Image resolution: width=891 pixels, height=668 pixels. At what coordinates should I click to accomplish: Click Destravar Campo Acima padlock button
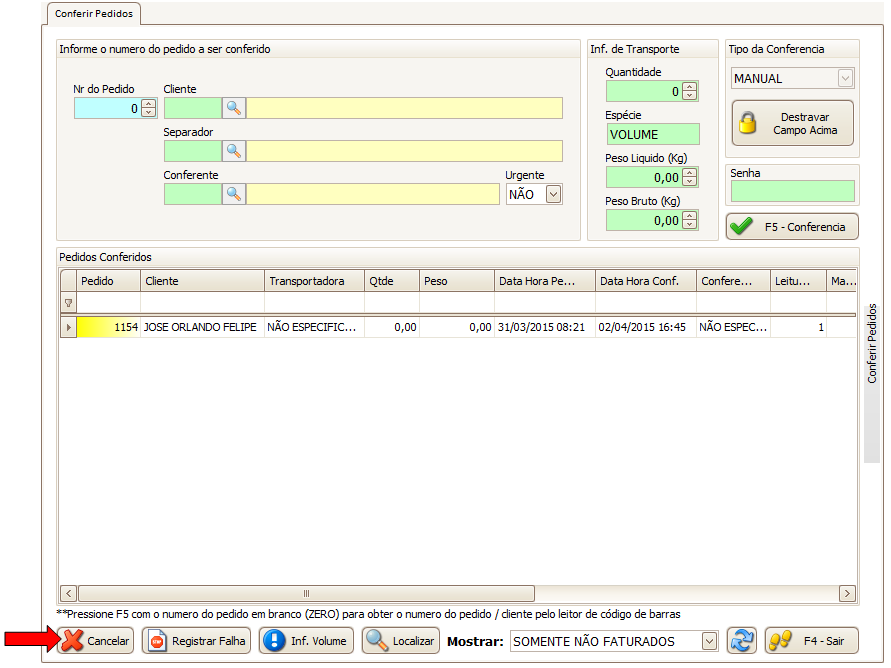(792, 124)
